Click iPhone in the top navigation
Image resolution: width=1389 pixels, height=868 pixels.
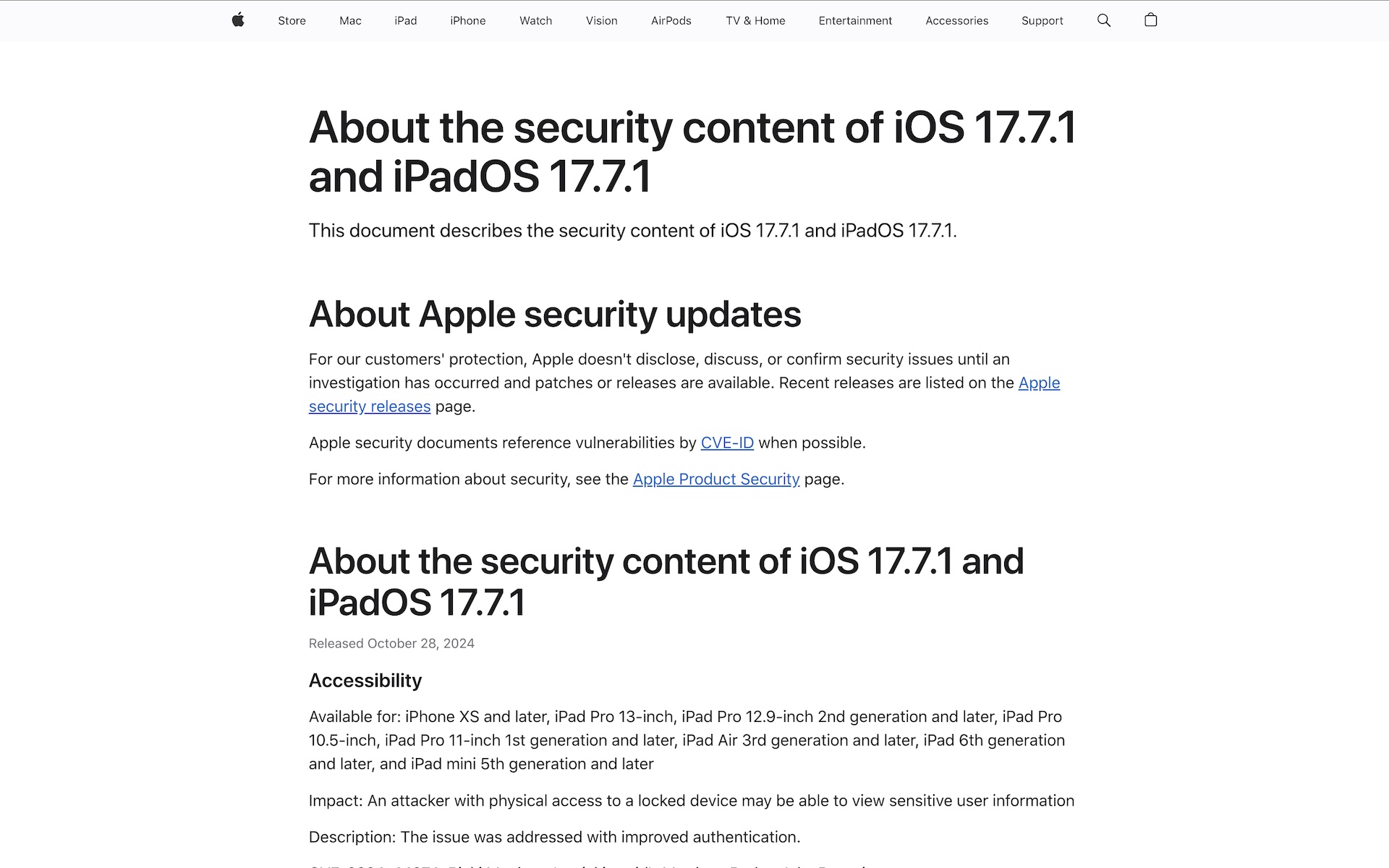467,21
